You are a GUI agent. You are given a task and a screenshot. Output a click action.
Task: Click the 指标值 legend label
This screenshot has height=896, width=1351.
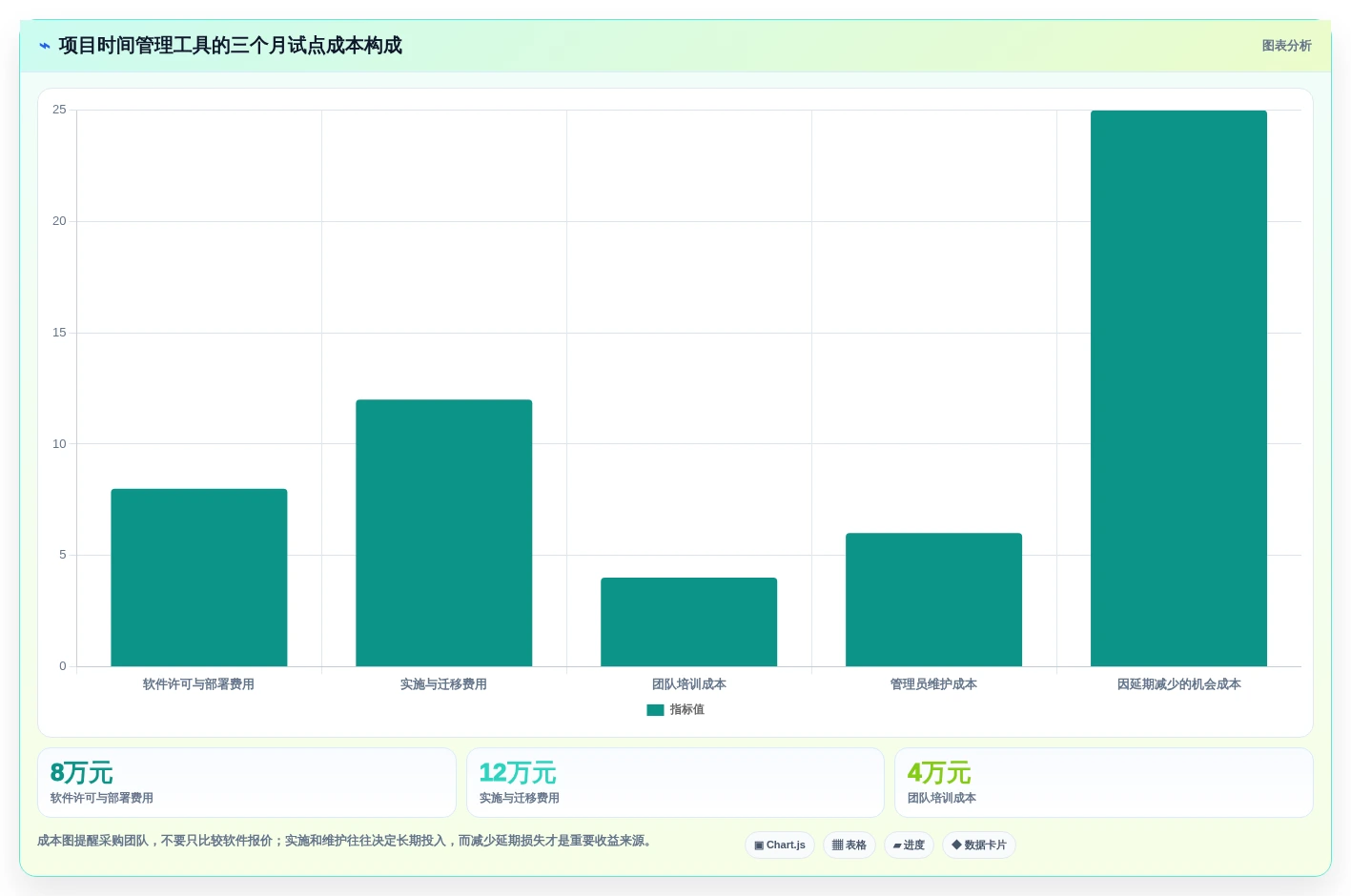[686, 710]
